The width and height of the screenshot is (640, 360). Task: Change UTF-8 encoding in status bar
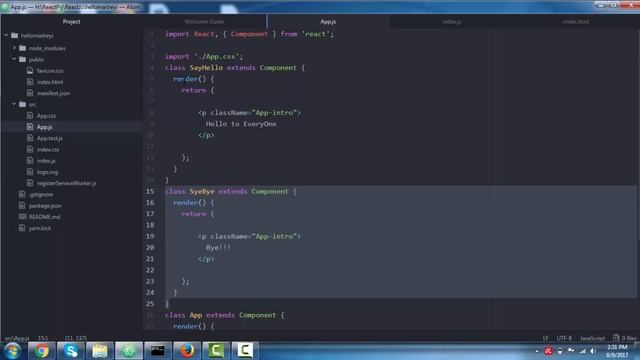pos(564,338)
